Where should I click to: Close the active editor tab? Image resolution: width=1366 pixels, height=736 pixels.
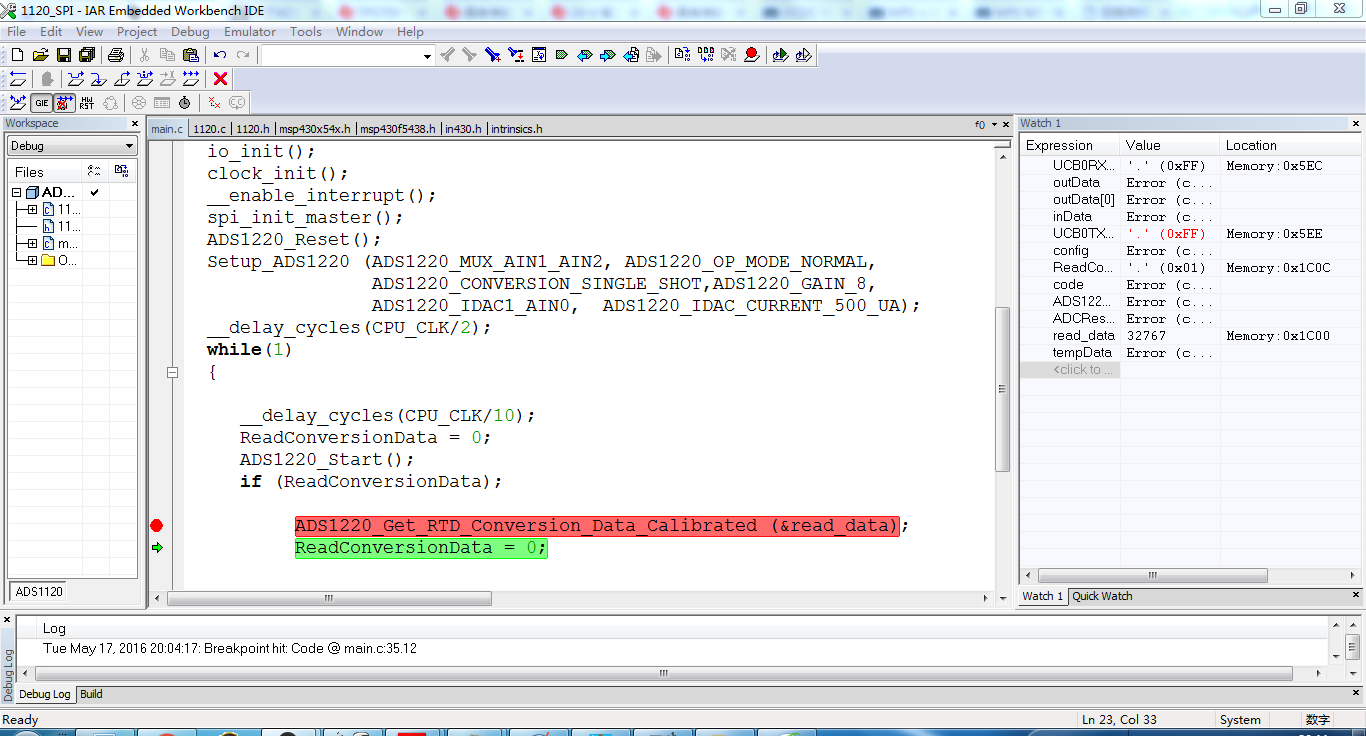[1006, 125]
